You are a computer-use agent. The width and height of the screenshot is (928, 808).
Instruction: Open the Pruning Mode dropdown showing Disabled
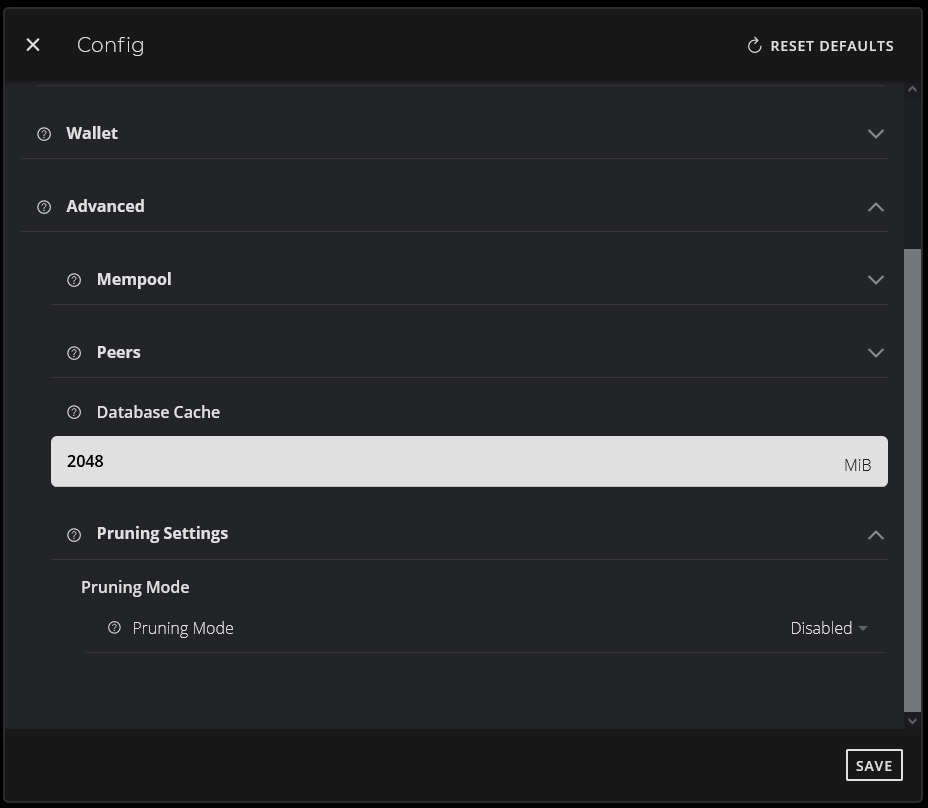click(828, 628)
